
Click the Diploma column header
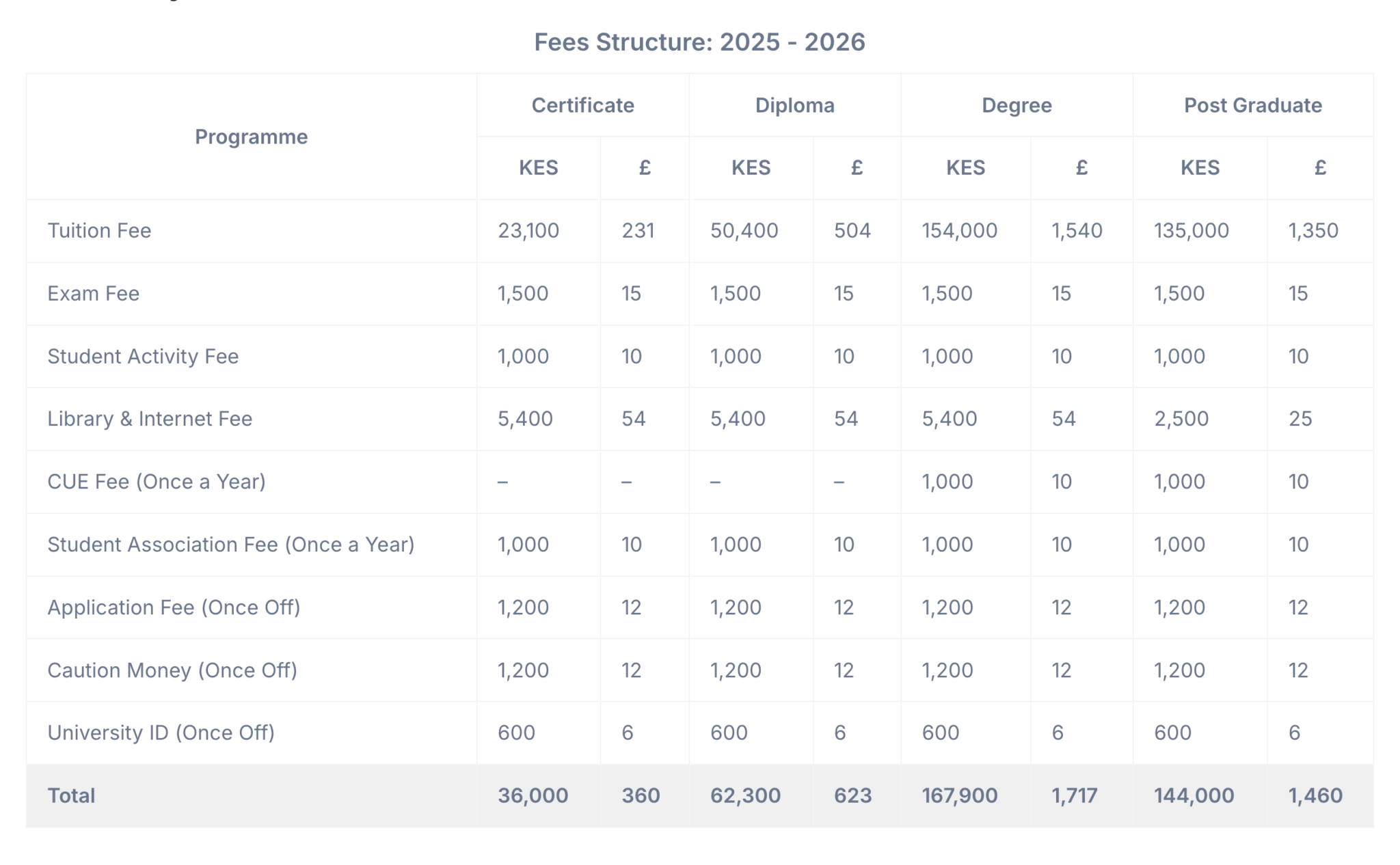pos(794,105)
